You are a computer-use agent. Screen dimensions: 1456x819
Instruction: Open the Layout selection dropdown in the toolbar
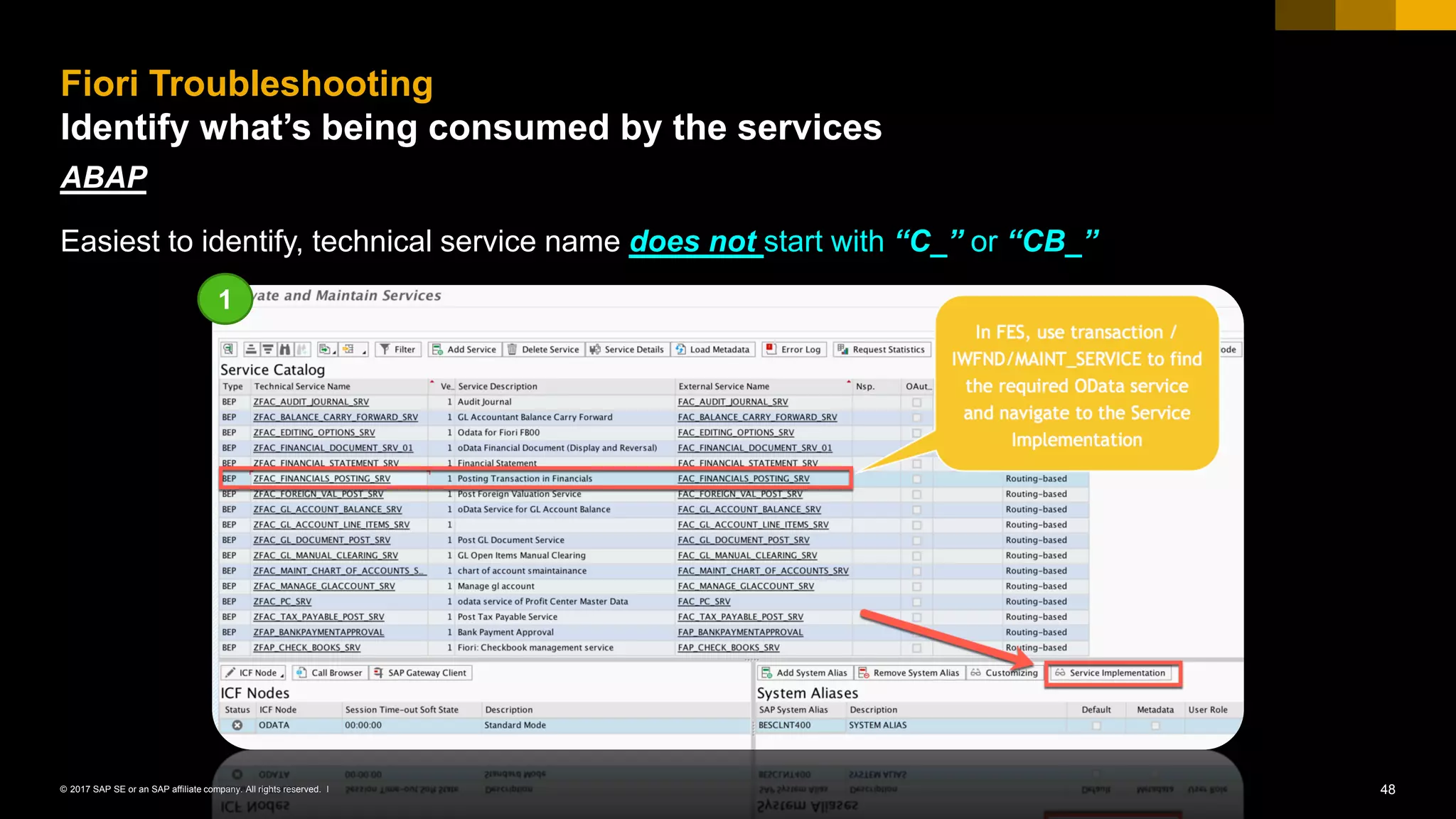pos(355,349)
